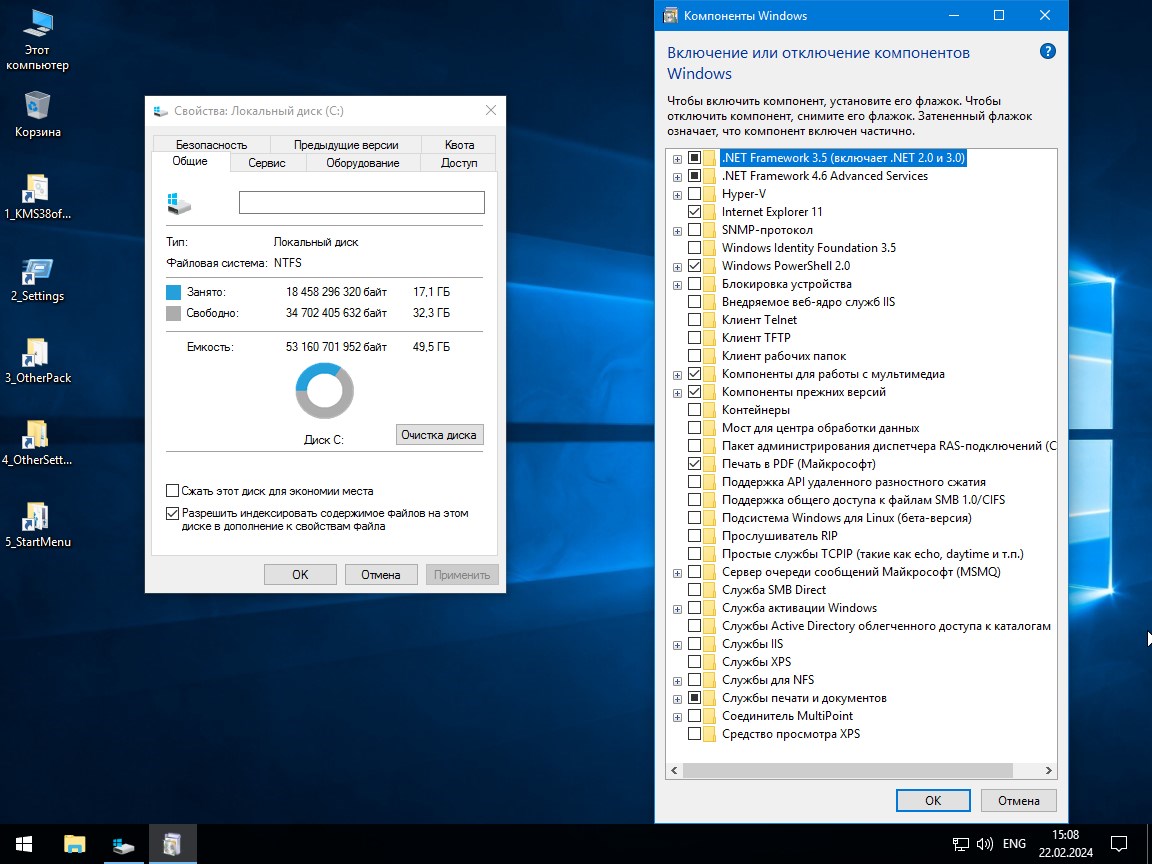The width and height of the screenshot is (1152, 864).
Task: Click the help question mark icon
Action: 1047,52
